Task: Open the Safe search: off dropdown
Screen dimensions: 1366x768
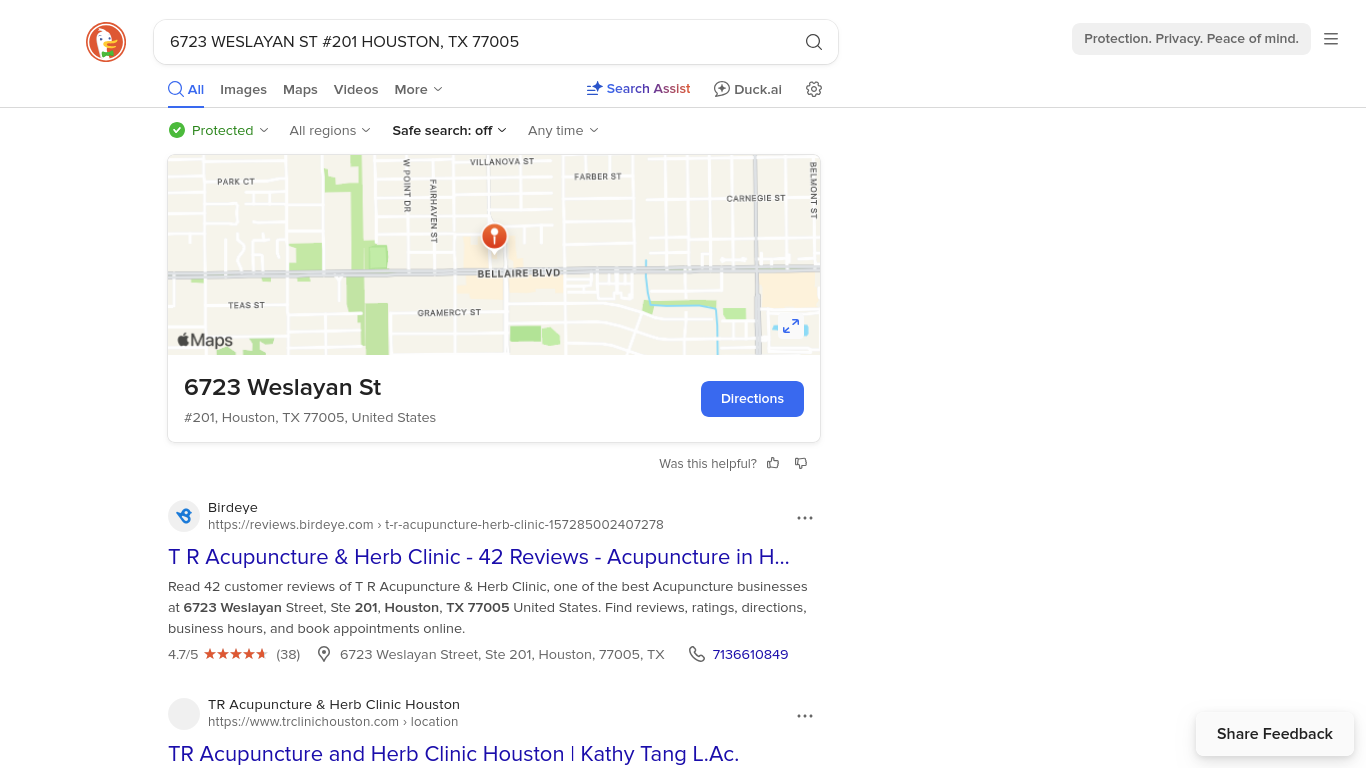Action: click(x=449, y=130)
